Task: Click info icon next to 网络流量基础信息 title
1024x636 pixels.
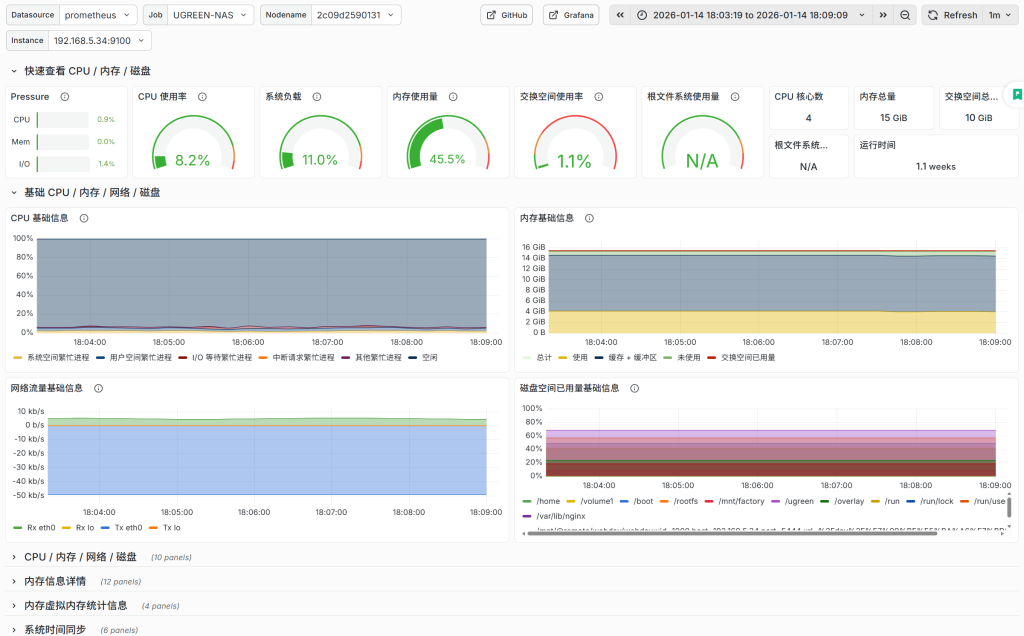Action: coord(99,388)
